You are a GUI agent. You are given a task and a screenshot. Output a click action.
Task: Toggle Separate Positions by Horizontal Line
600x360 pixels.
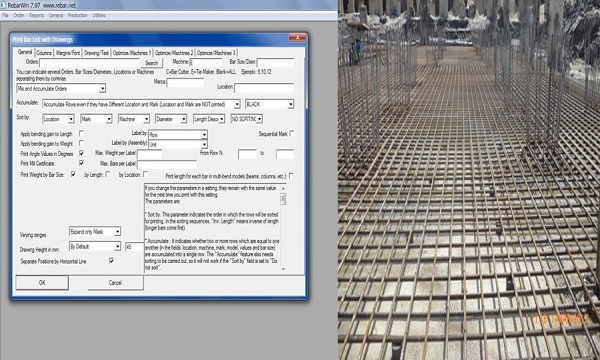(x=111, y=261)
